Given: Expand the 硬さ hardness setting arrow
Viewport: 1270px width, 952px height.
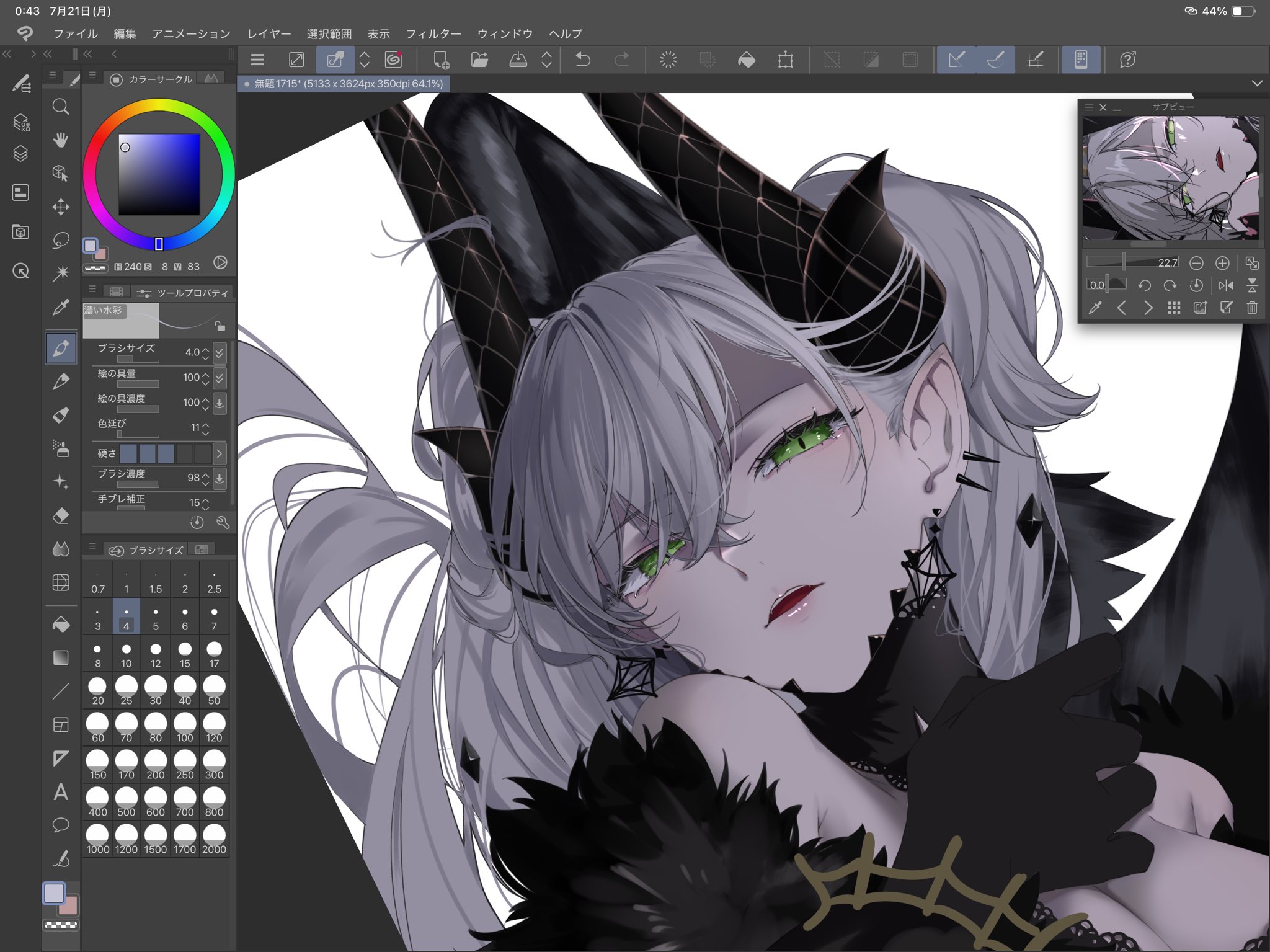Looking at the screenshot, I should (220, 453).
